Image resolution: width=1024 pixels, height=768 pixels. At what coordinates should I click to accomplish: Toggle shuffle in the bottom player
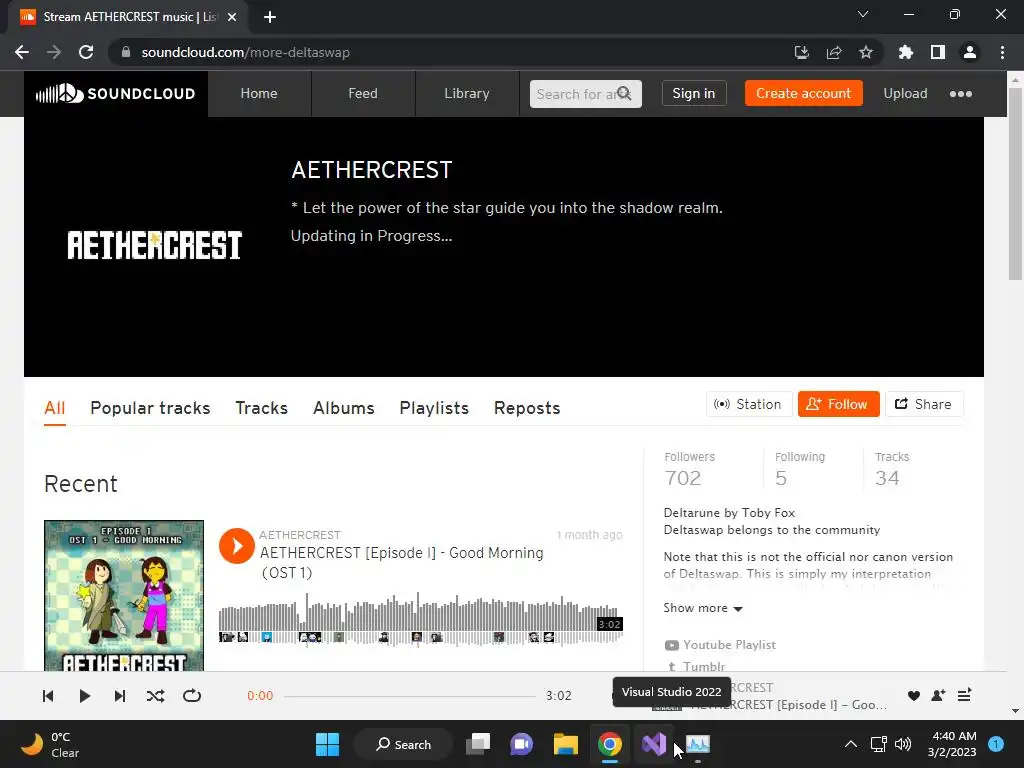155,696
